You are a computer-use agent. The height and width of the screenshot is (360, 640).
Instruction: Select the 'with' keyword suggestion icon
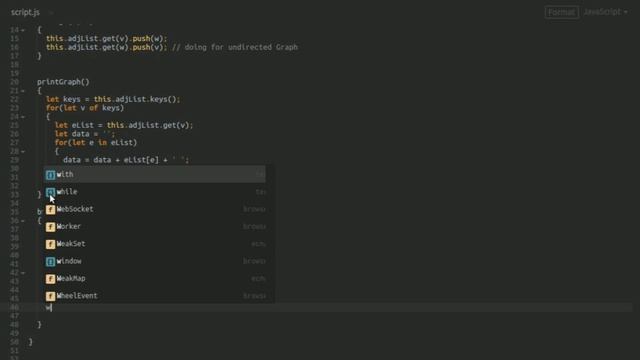(50, 175)
